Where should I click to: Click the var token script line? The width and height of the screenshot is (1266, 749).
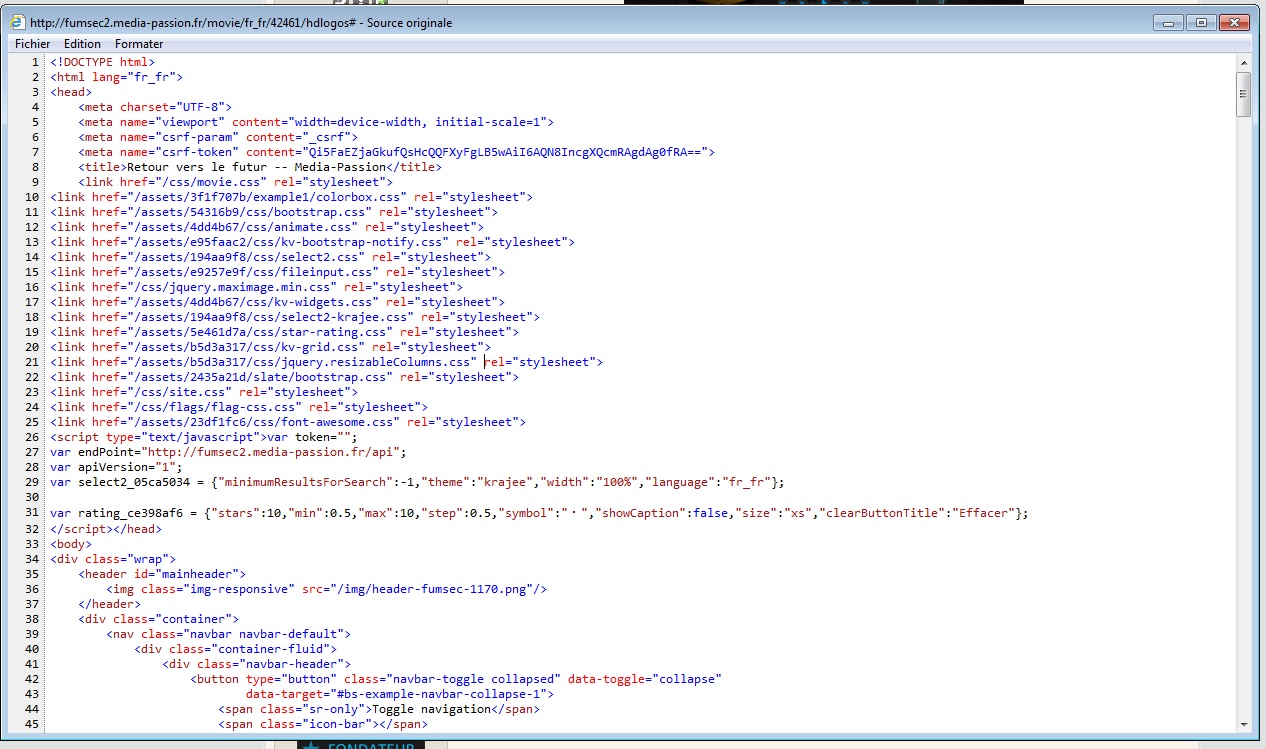[204, 437]
